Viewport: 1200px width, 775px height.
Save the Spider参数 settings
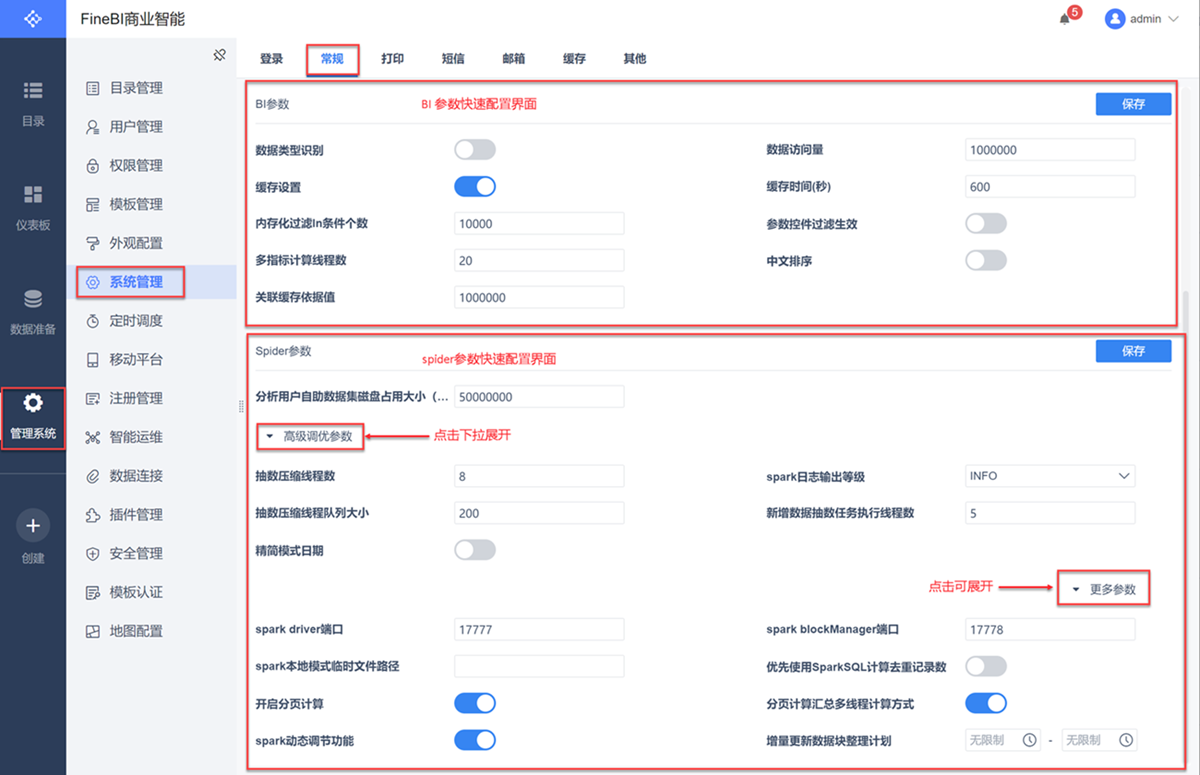point(1133,351)
